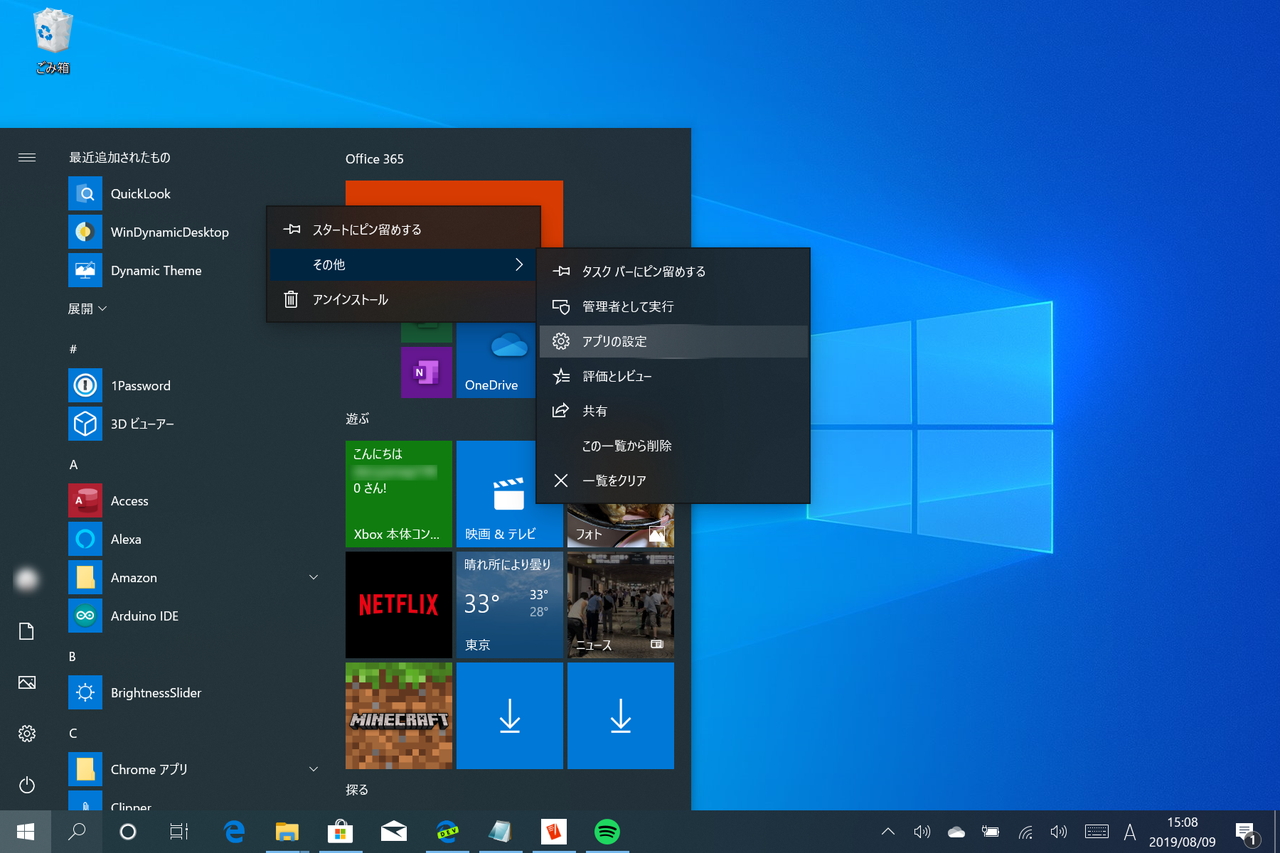Open the Xbox 本体コン... green tile
This screenshot has height=853, width=1280.
[399, 494]
